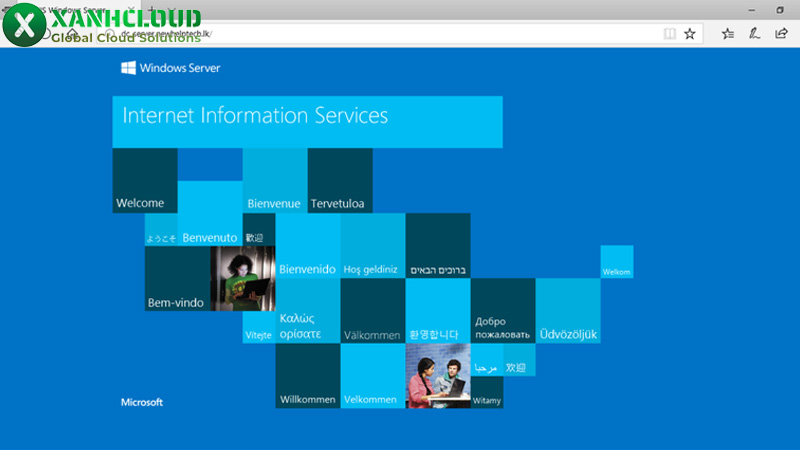Screen dimensions: 800x450
Task: Click the Vitejte tile
Action: pyautogui.click(x=259, y=327)
